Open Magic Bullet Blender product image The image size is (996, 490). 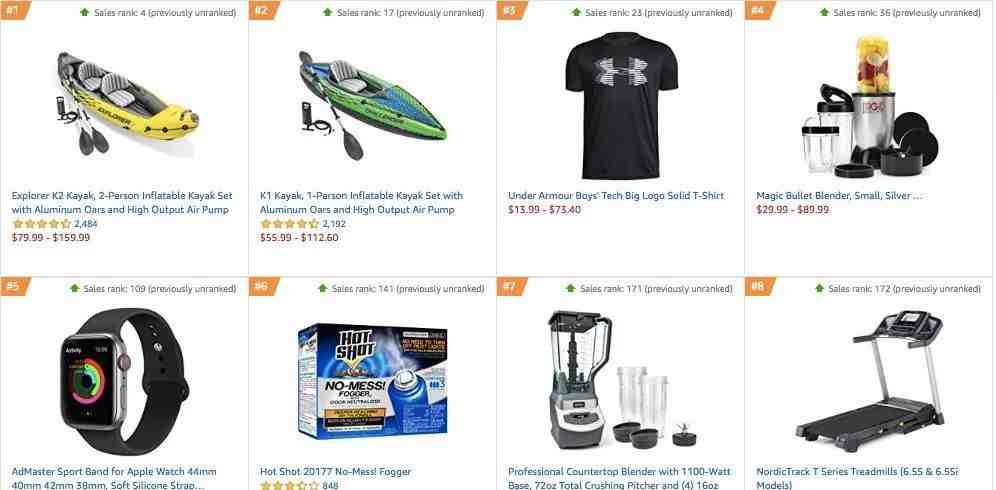[x=870, y=105]
